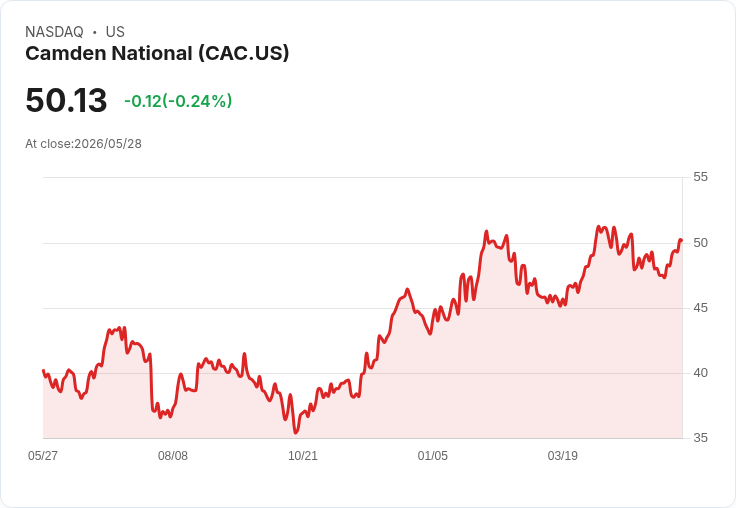This screenshot has height=508, width=736.
Task: Click the 35 y-axis price label
Action: coord(700,438)
